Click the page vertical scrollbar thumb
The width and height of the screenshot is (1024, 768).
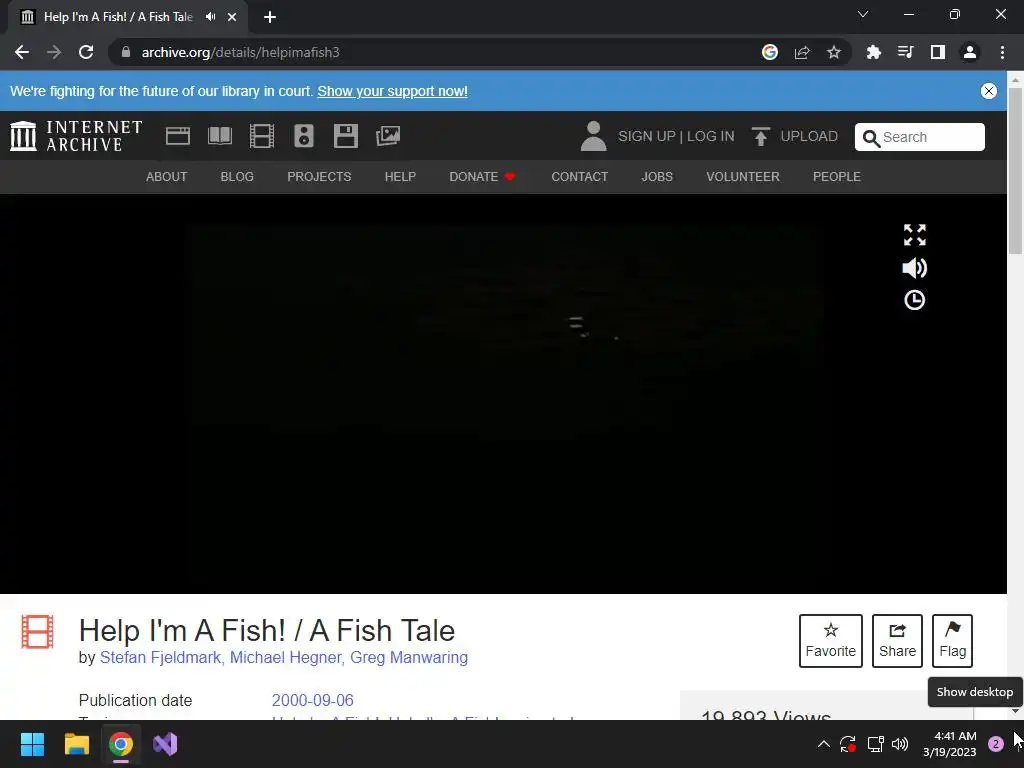[x=1015, y=170]
